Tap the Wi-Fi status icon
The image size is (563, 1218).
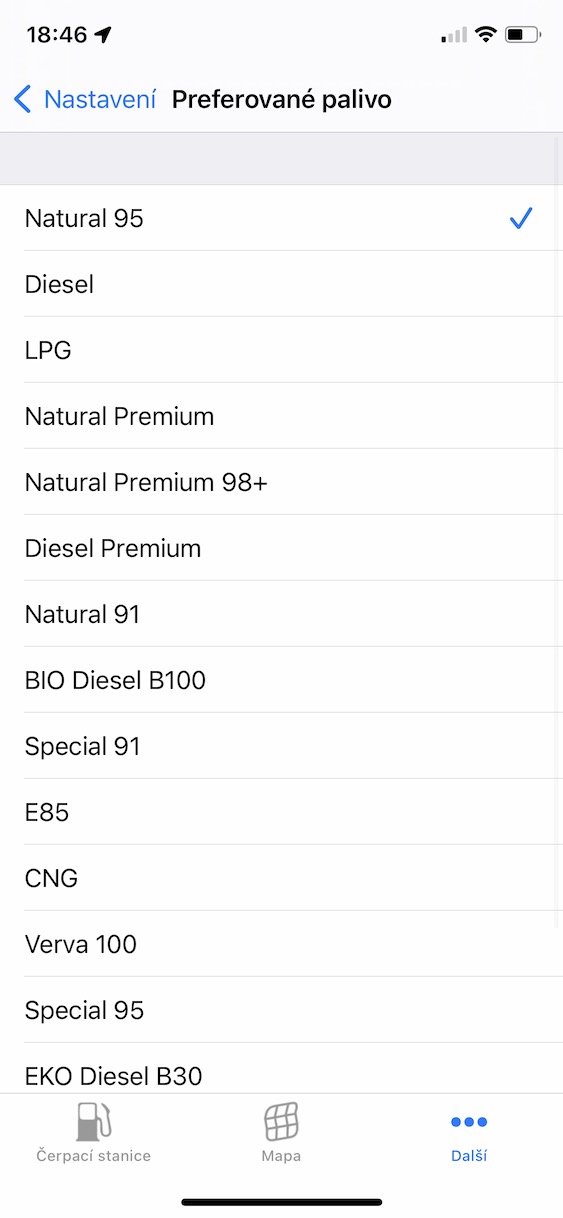coord(486,35)
